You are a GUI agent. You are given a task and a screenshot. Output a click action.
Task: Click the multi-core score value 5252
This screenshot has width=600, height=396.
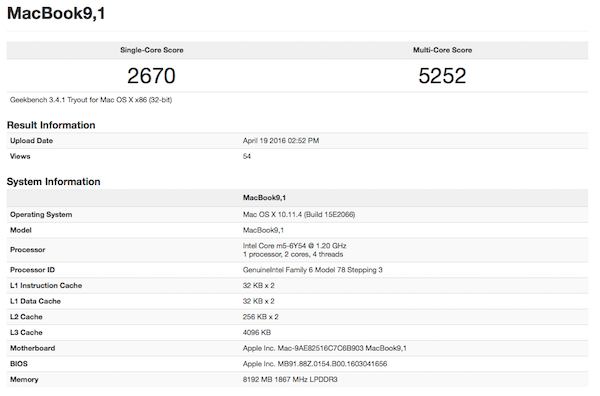coord(442,76)
